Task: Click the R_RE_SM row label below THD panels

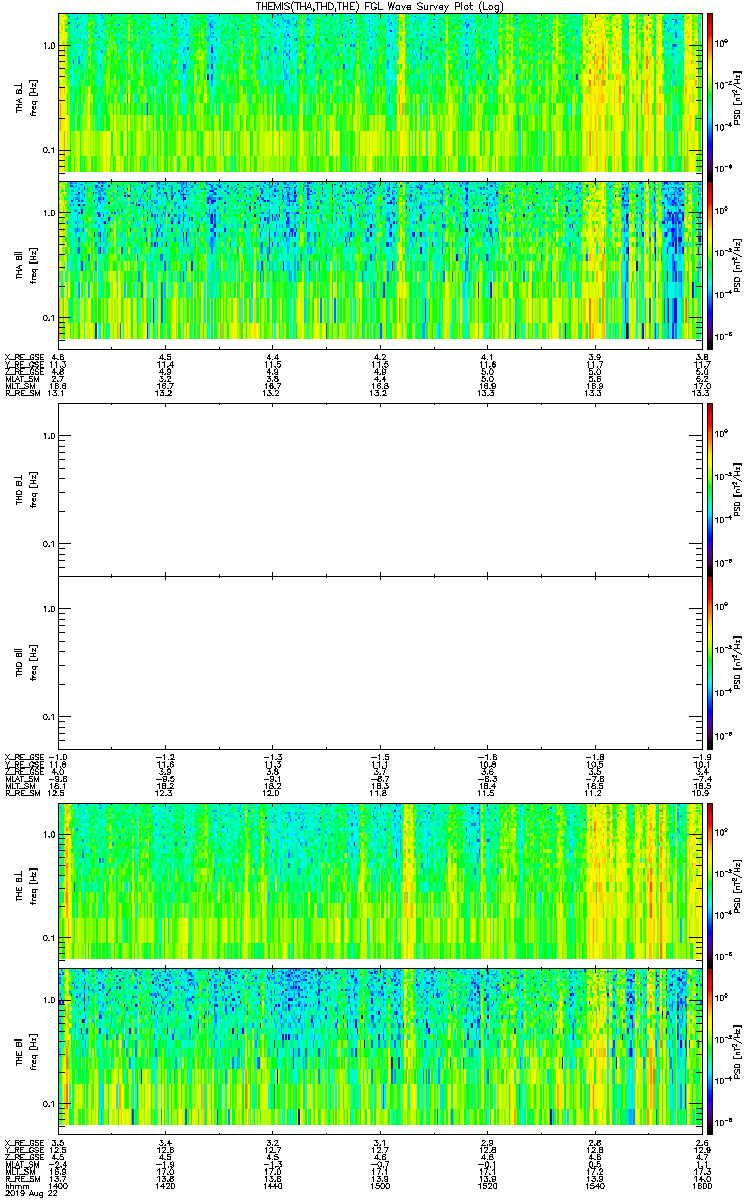Action: (23, 792)
